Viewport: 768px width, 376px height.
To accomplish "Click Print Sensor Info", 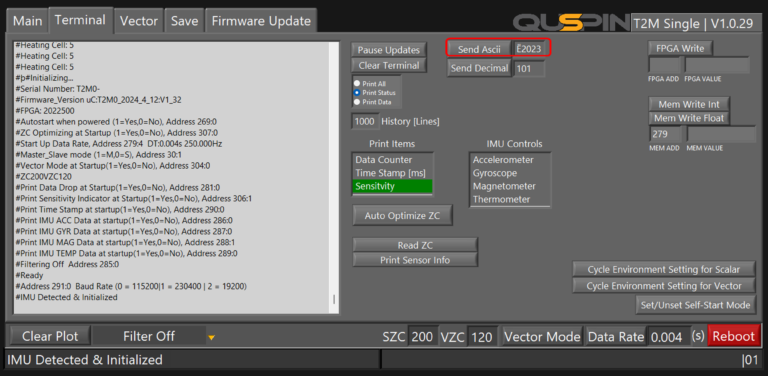I will 415,260.
